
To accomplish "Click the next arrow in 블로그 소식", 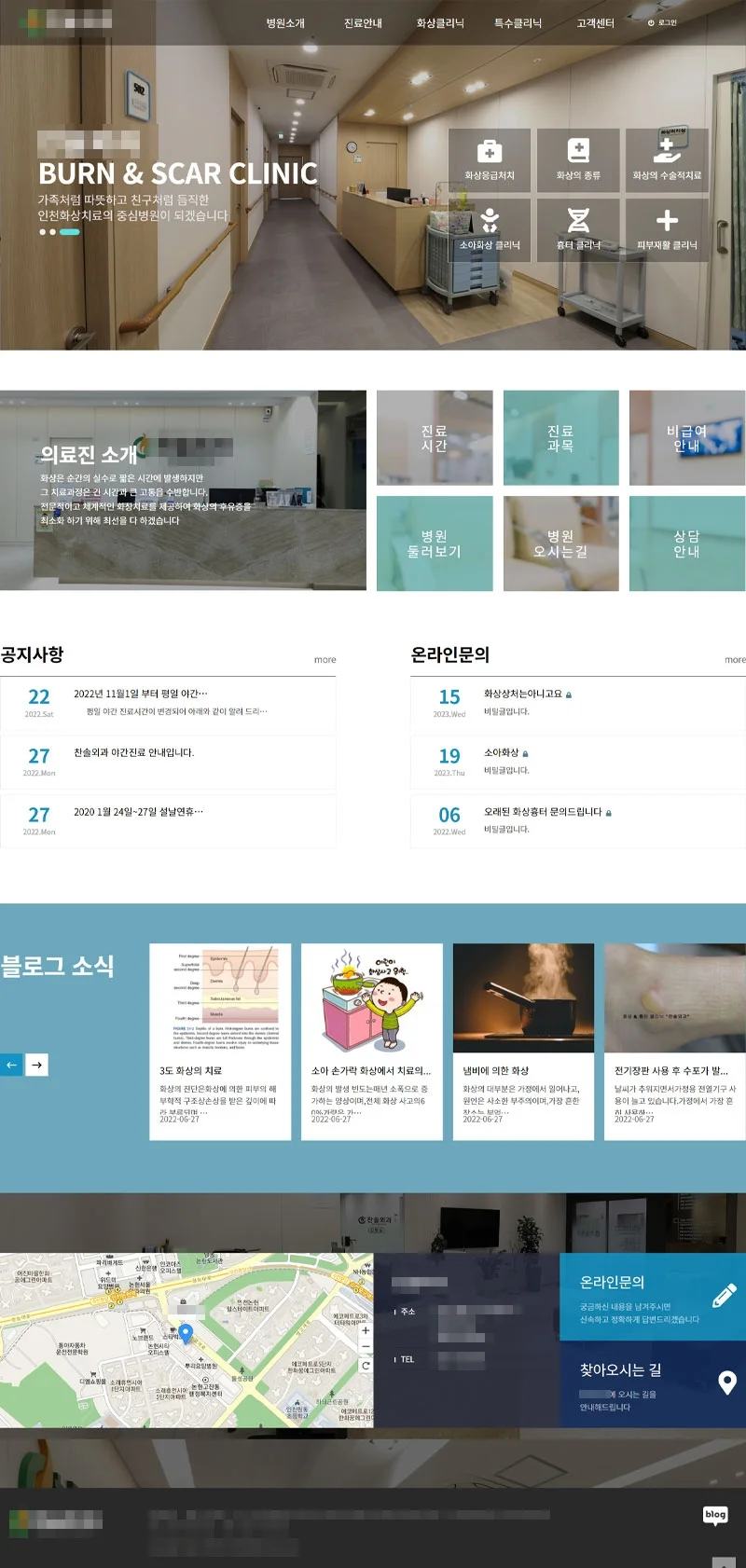I will point(36,1065).
